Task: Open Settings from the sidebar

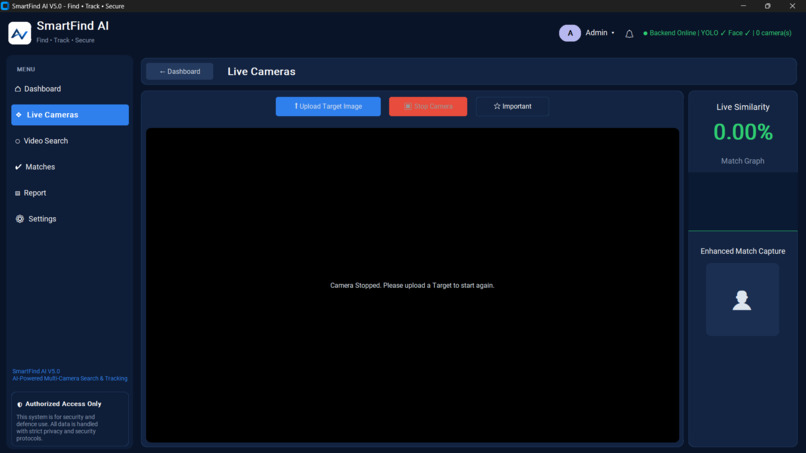Action: (x=70, y=219)
